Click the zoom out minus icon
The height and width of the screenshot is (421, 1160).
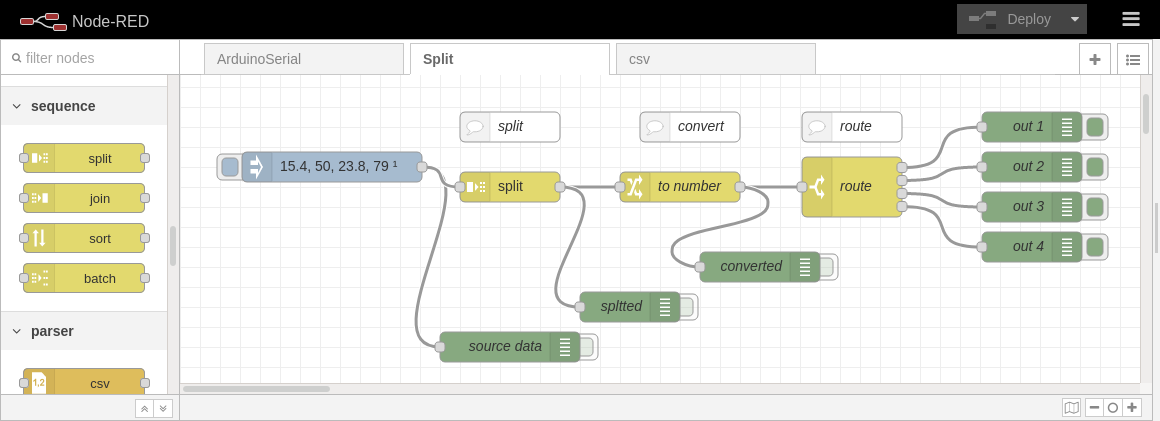(1094, 407)
